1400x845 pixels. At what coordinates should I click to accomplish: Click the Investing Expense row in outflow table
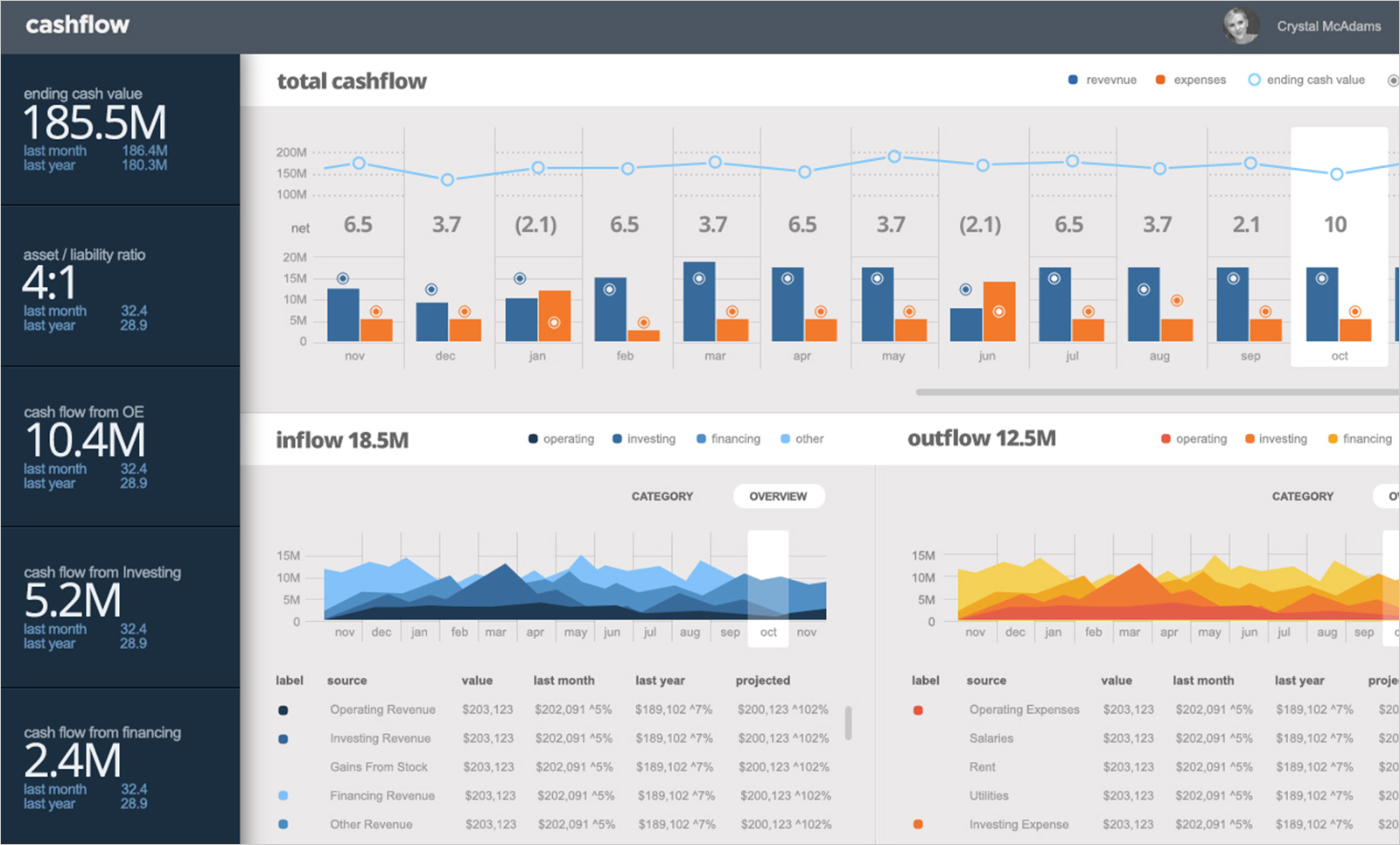(1018, 824)
